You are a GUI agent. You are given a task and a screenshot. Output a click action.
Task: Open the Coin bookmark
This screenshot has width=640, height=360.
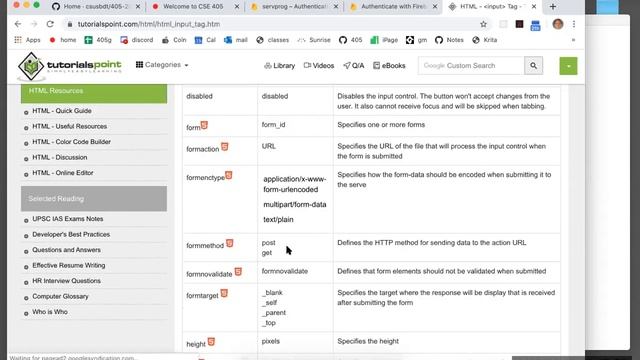(x=174, y=40)
